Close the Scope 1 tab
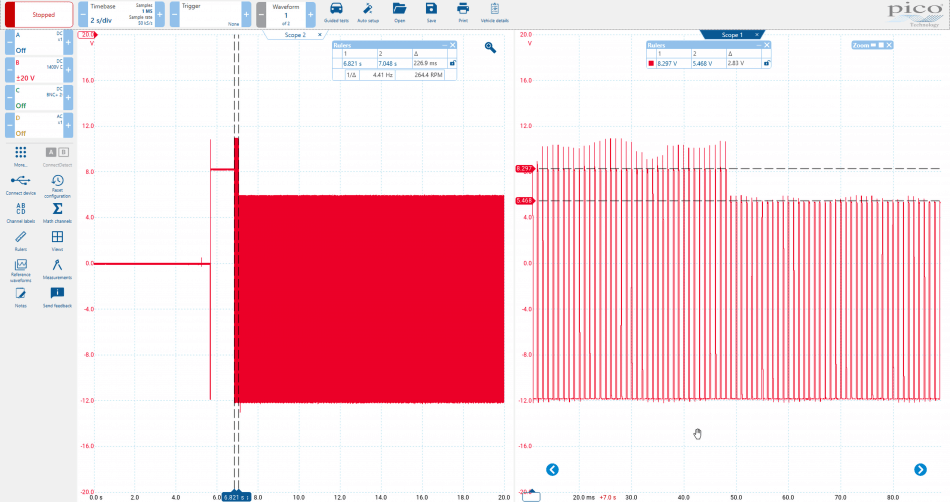950x502 pixels. [757, 35]
